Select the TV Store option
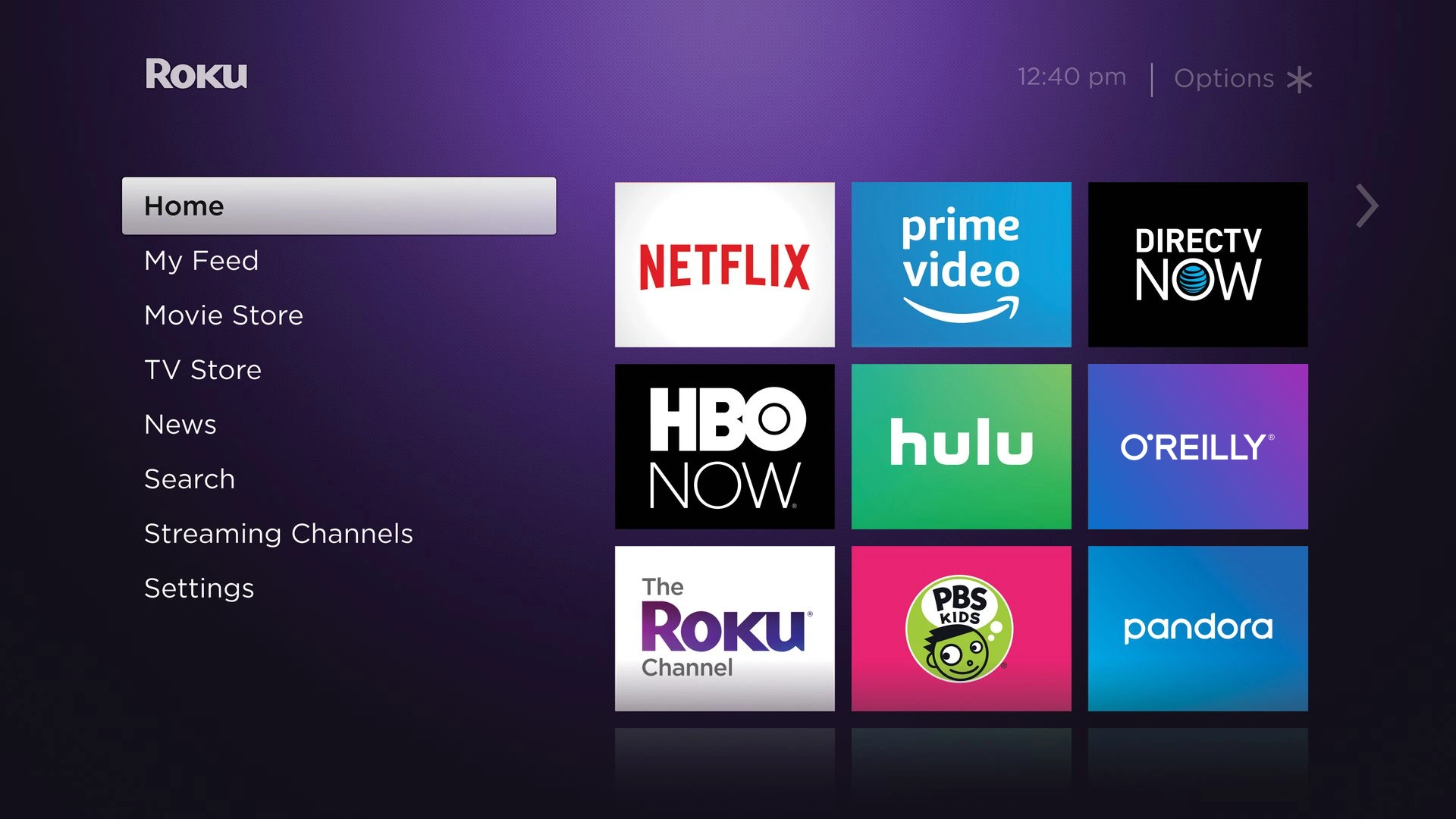 tap(203, 370)
